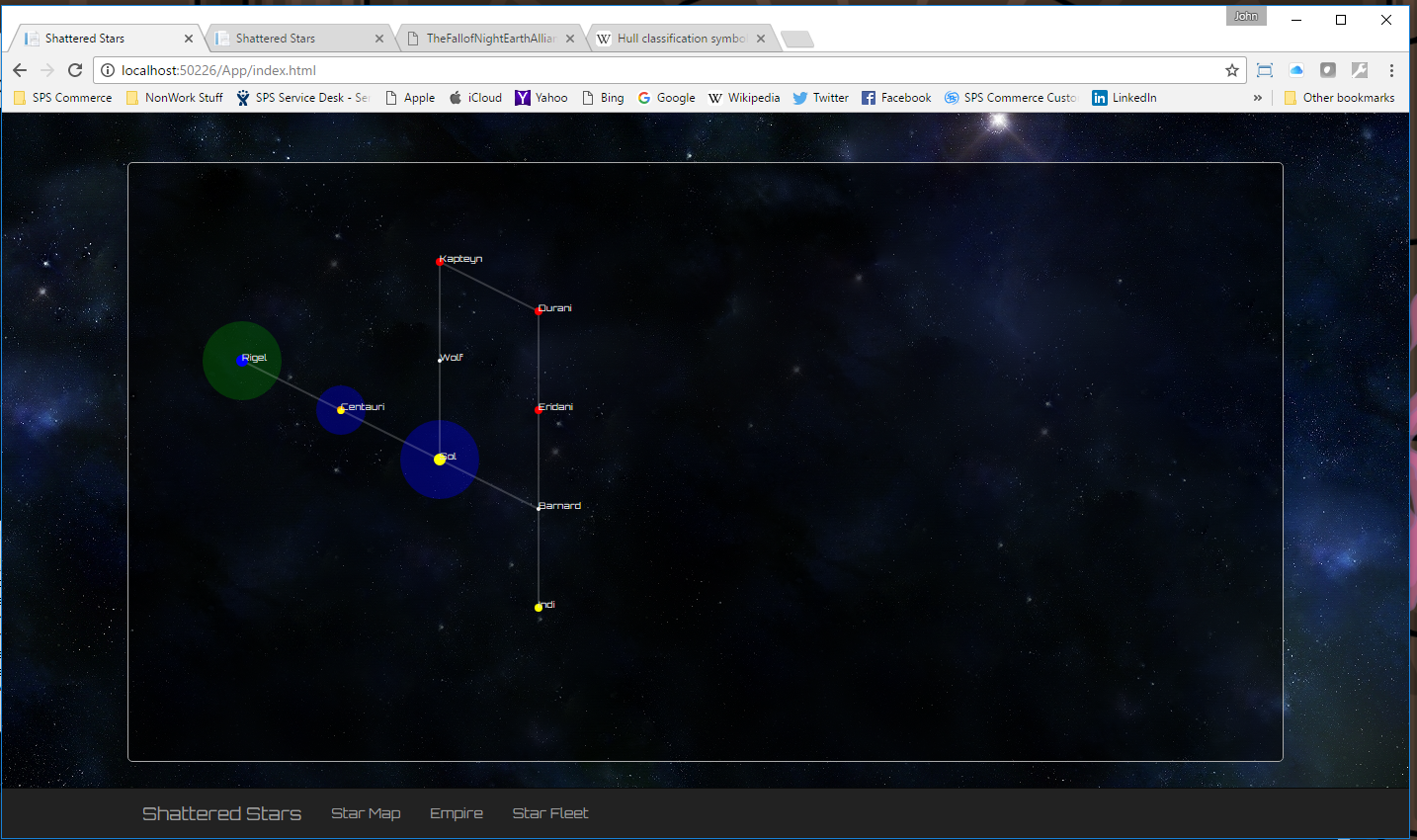
Task: Switch to Hull classification symbol tab
Action: point(680,39)
